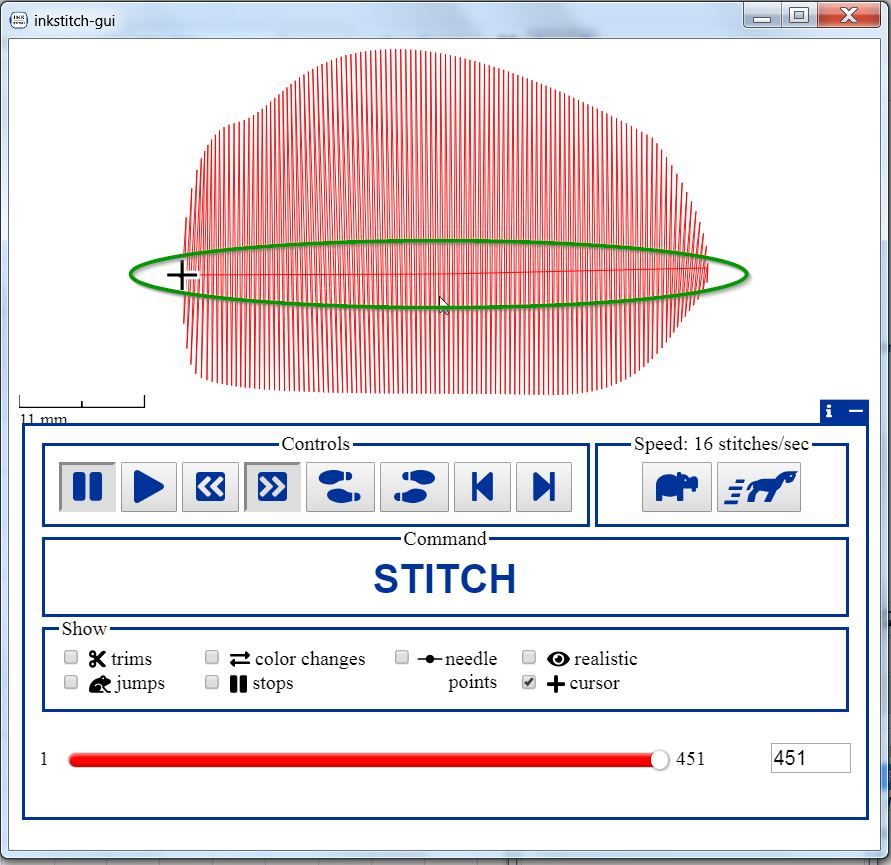Click the realistic eye icon

pos(558,659)
